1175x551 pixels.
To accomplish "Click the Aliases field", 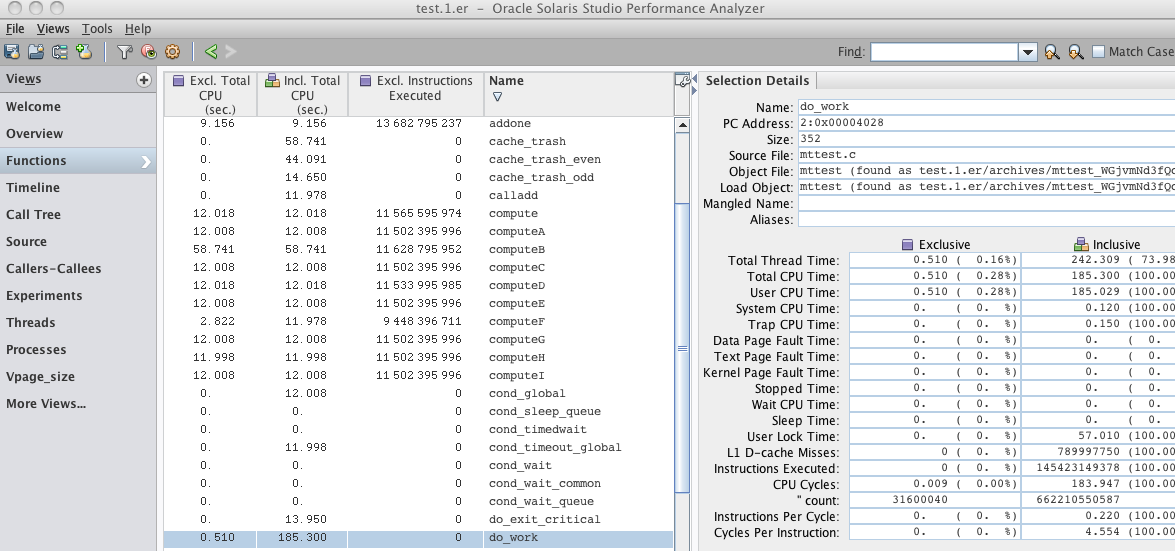I will pyautogui.click(x=986, y=219).
